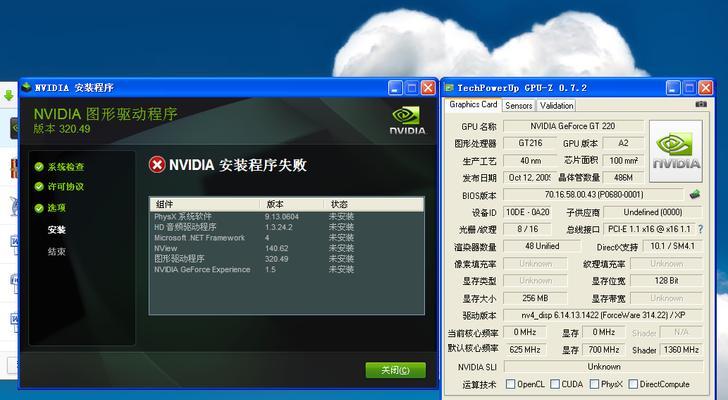728x400 pixels.
Task: Click the camera screenshot icon in GPU-Z
Action: [x=701, y=104]
